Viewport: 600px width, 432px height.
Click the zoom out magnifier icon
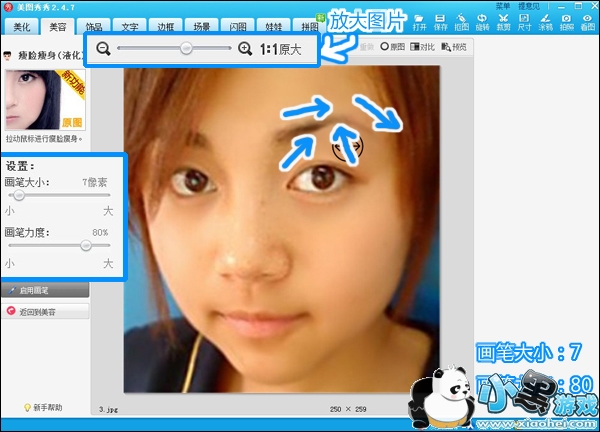[x=103, y=49]
